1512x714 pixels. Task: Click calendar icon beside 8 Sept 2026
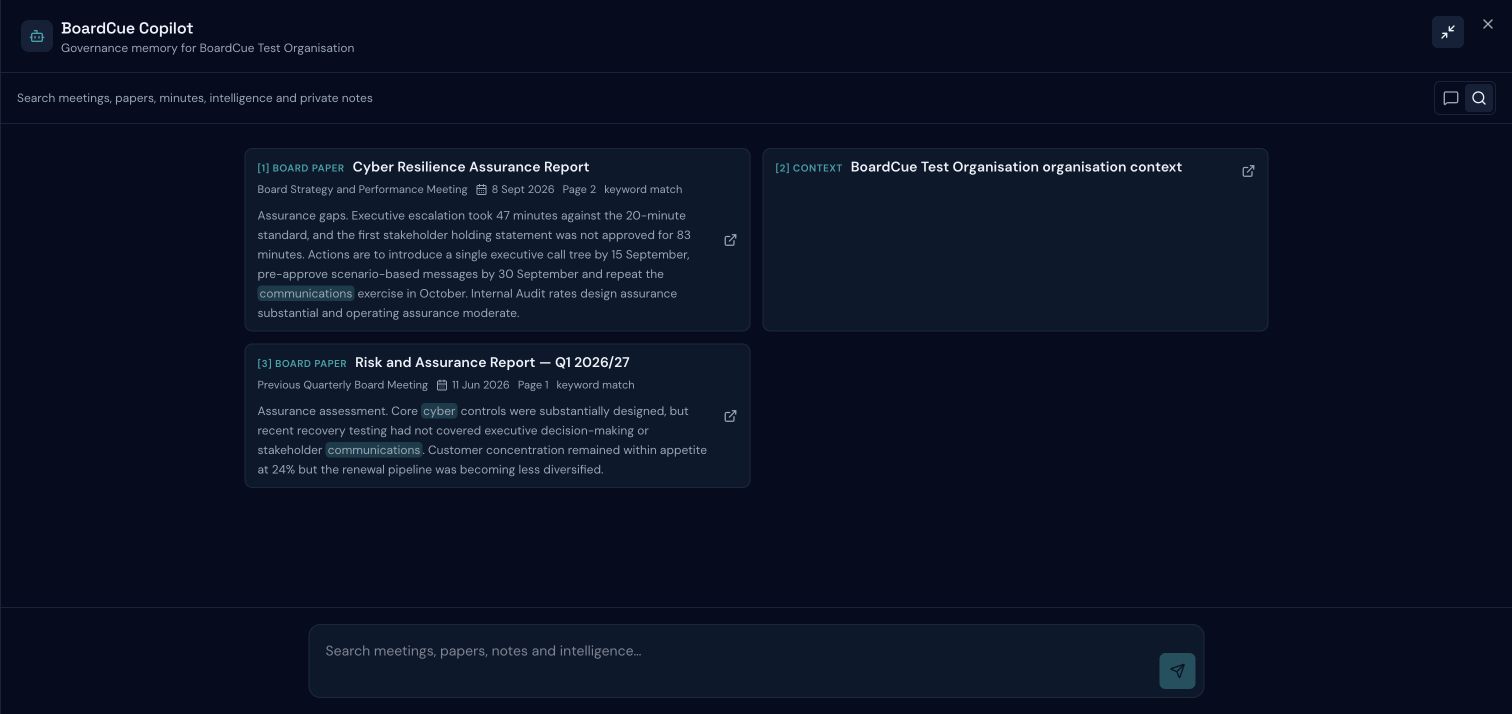pyautogui.click(x=481, y=190)
